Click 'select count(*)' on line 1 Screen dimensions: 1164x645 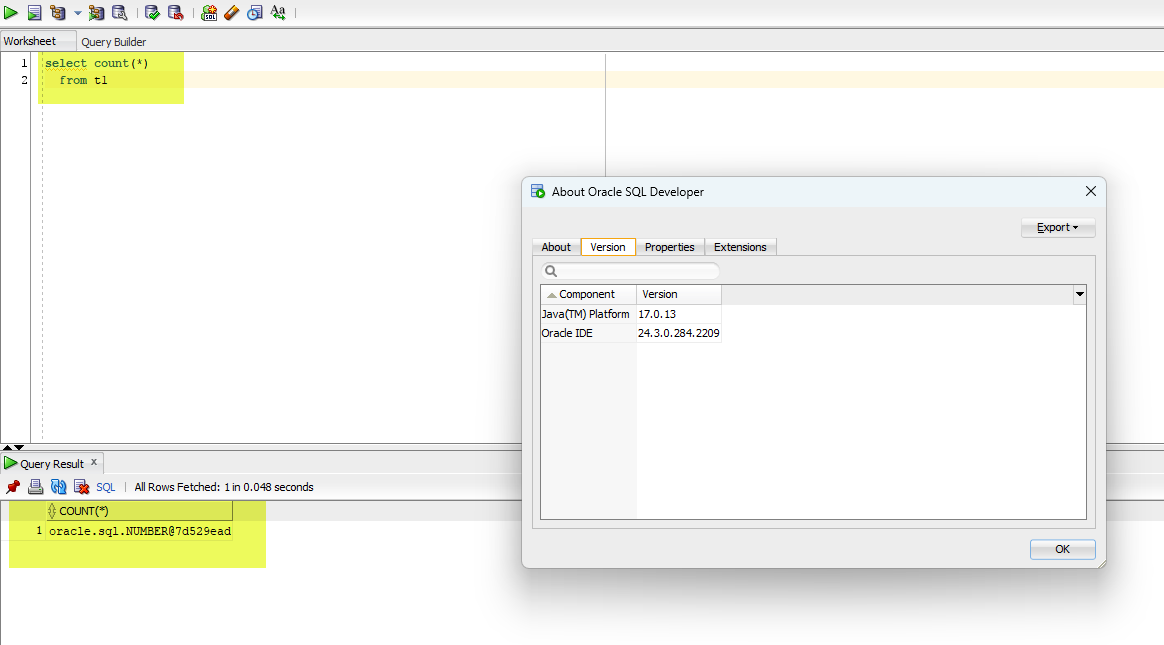pos(97,63)
